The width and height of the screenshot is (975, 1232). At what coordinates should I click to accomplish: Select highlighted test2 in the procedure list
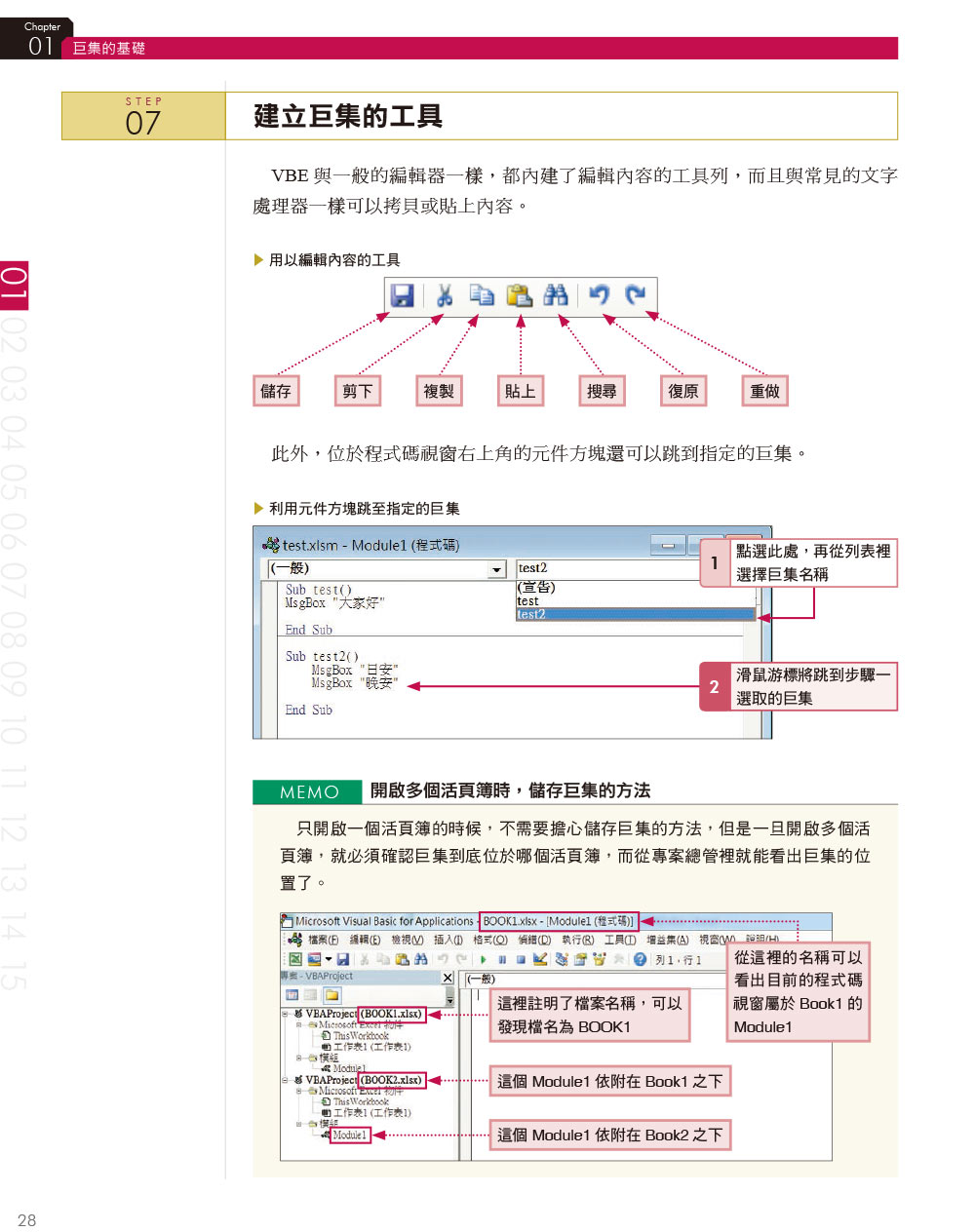[x=636, y=614]
